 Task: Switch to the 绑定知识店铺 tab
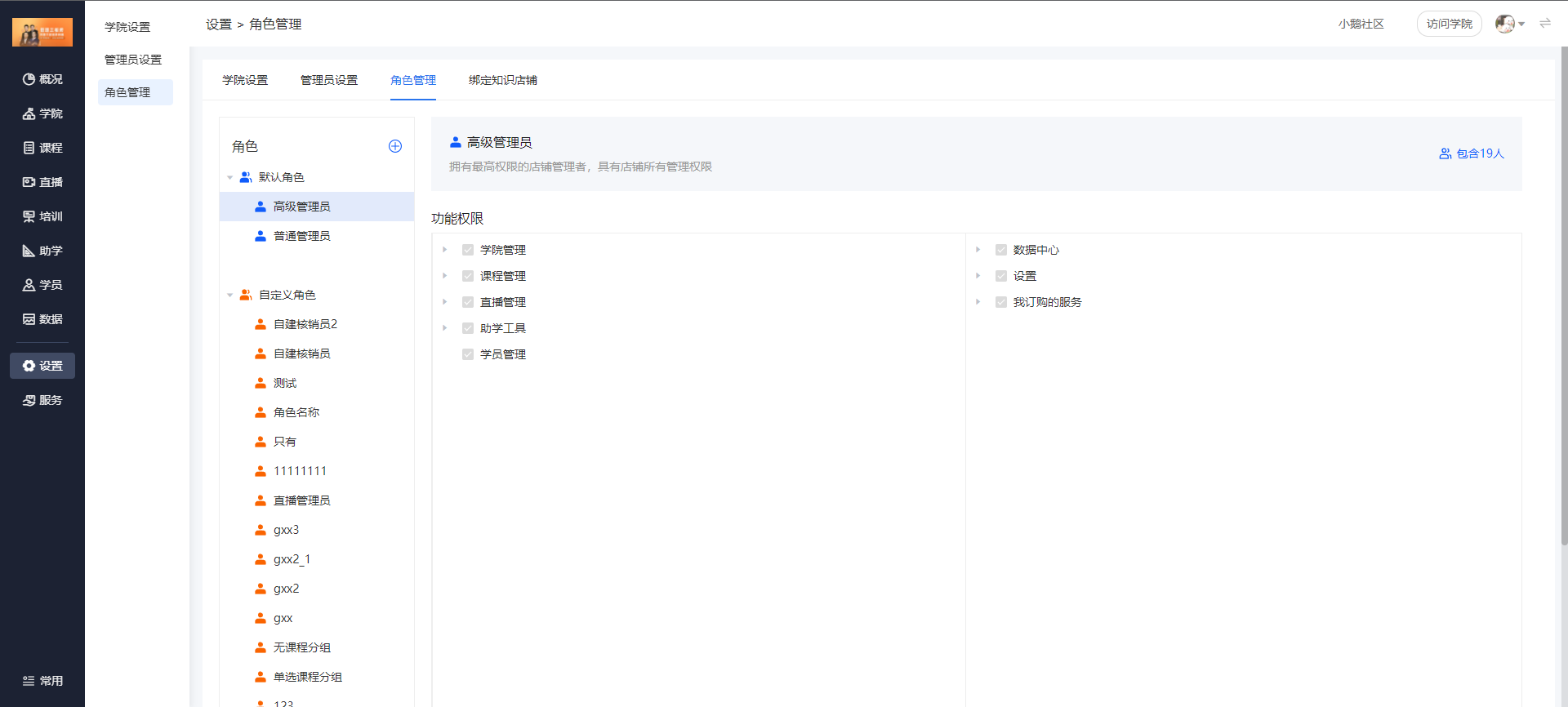click(502, 80)
